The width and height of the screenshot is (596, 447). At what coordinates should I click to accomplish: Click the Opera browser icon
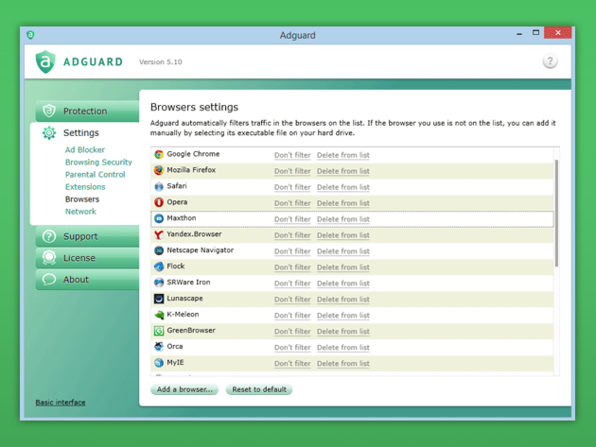click(159, 202)
